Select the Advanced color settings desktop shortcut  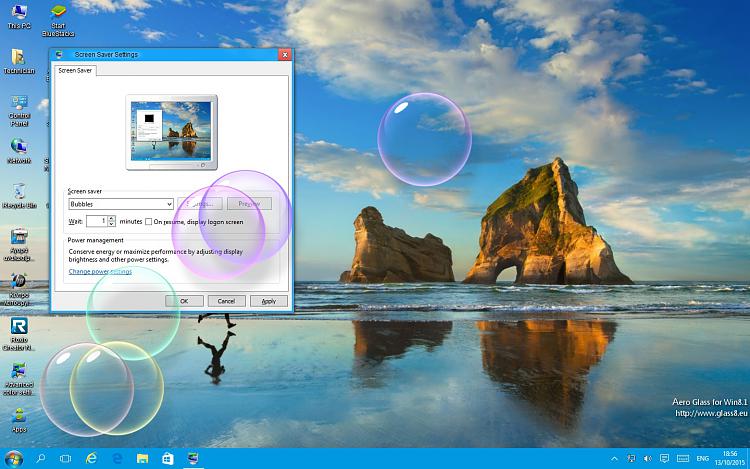pyautogui.click(x=19, y=379)
